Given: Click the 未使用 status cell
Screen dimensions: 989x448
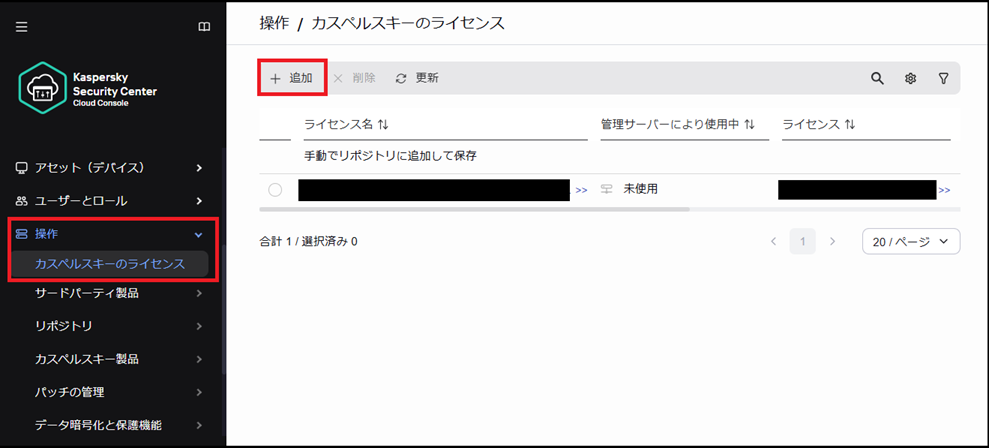Looking at the screenshot, I should pos(641,189).
